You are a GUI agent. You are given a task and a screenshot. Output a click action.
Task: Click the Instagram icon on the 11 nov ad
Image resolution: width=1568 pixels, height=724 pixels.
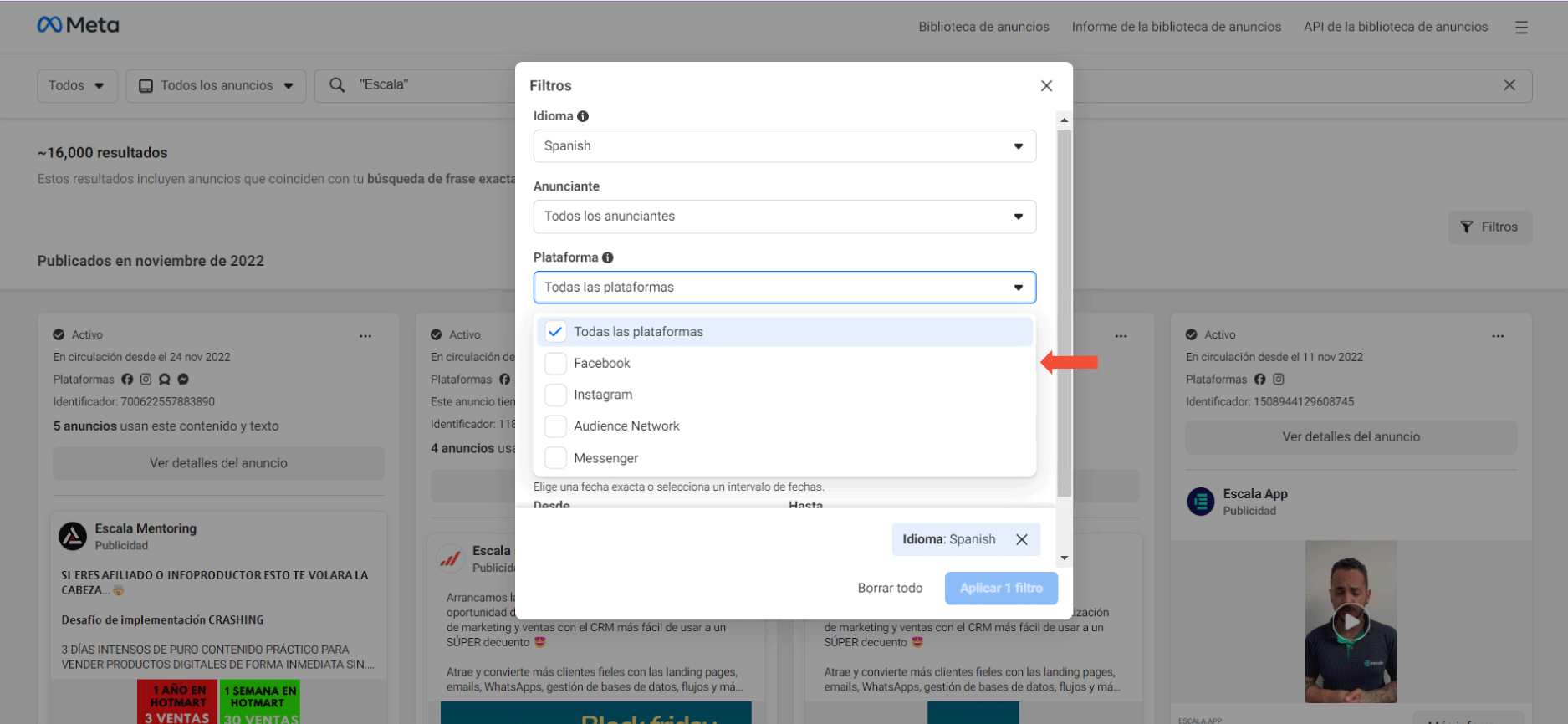point(1278,379)
